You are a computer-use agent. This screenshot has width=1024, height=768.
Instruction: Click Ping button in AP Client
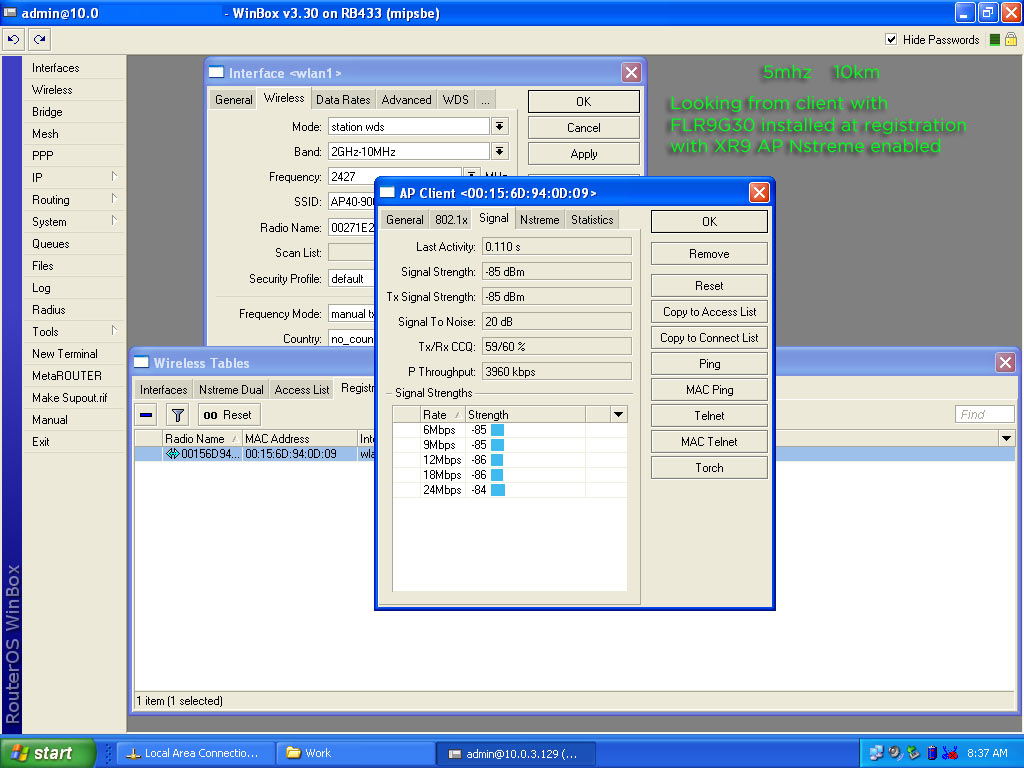[x=709, y=364]
